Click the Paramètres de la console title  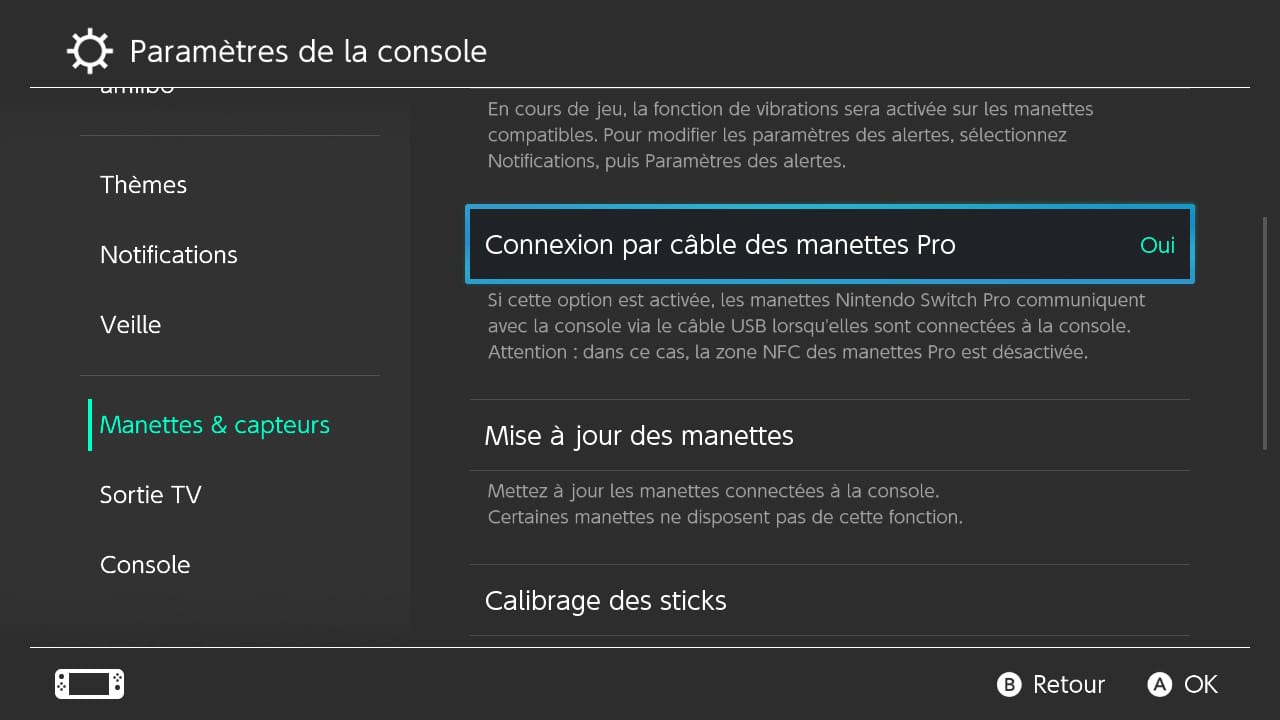point(308,51)
